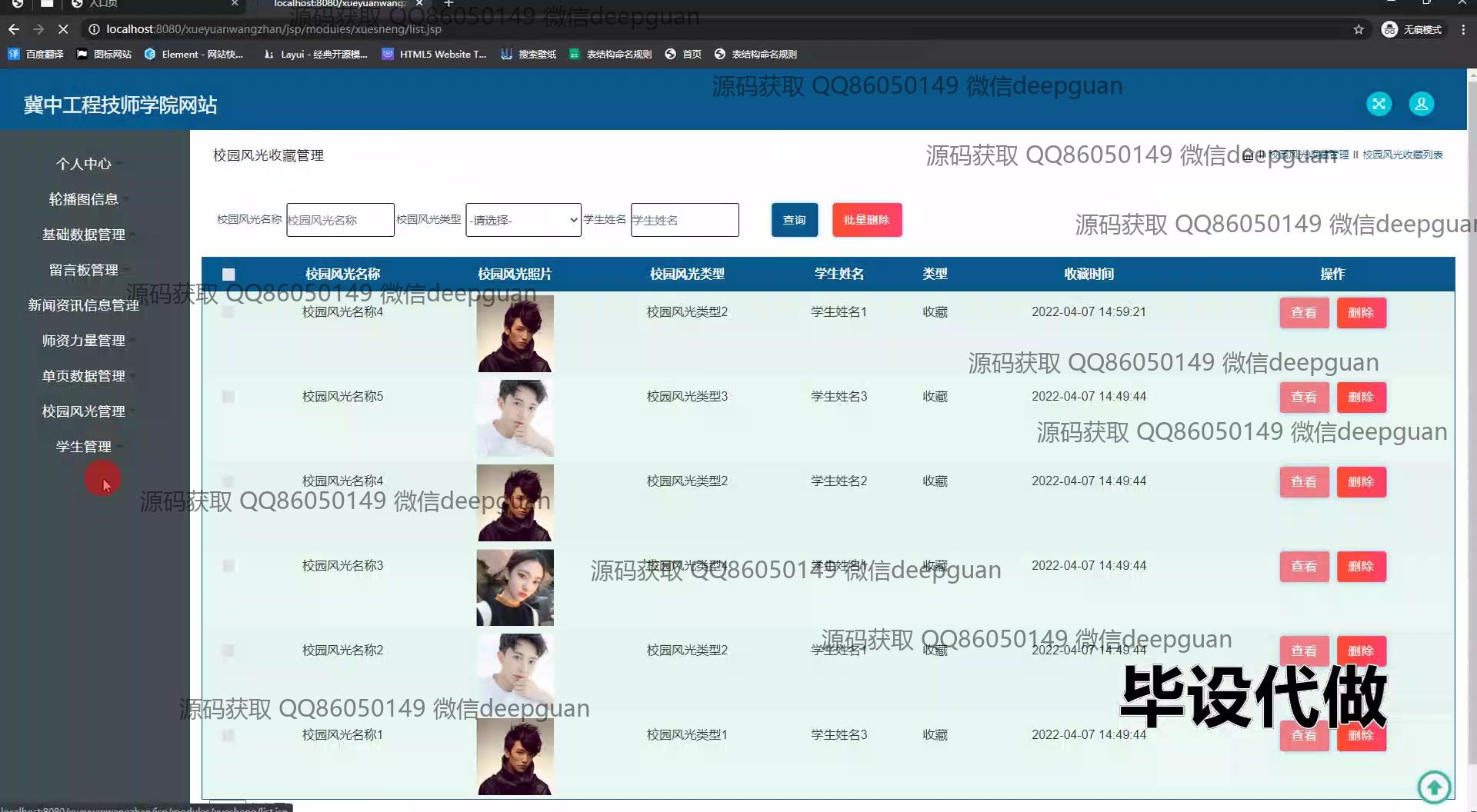Open the 校园风光类型 dropdown

coord(523,220)
